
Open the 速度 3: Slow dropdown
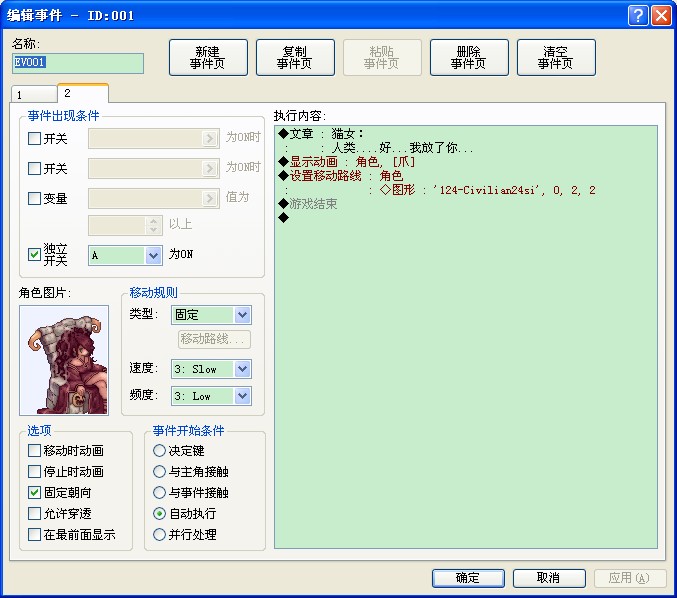(211, 369)
